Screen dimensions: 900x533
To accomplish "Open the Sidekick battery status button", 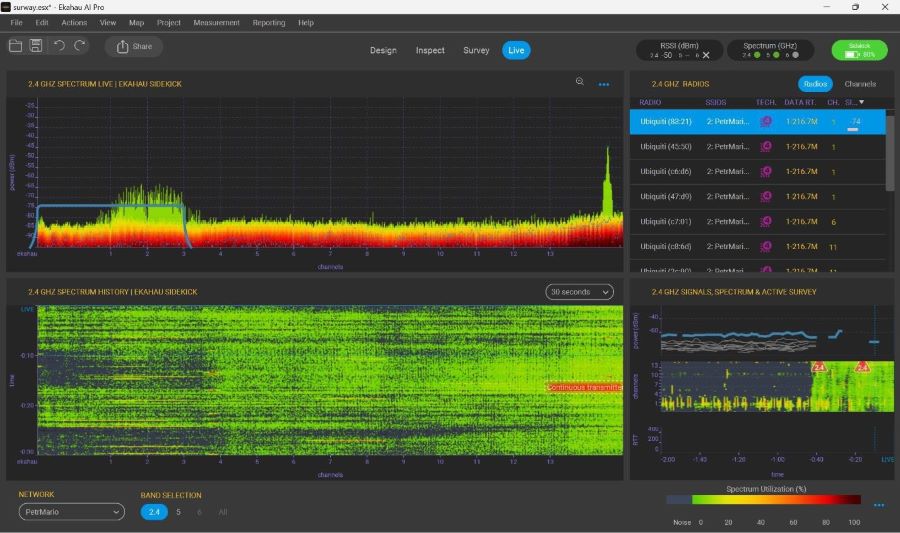I will [859, 50].
